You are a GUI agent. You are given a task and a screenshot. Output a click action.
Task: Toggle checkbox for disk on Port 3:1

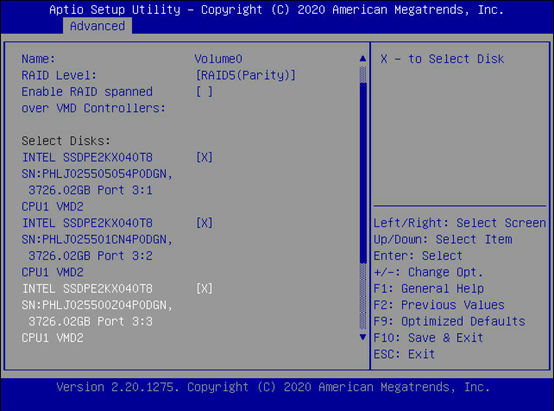pyautogui.click(x=205, y=157)
